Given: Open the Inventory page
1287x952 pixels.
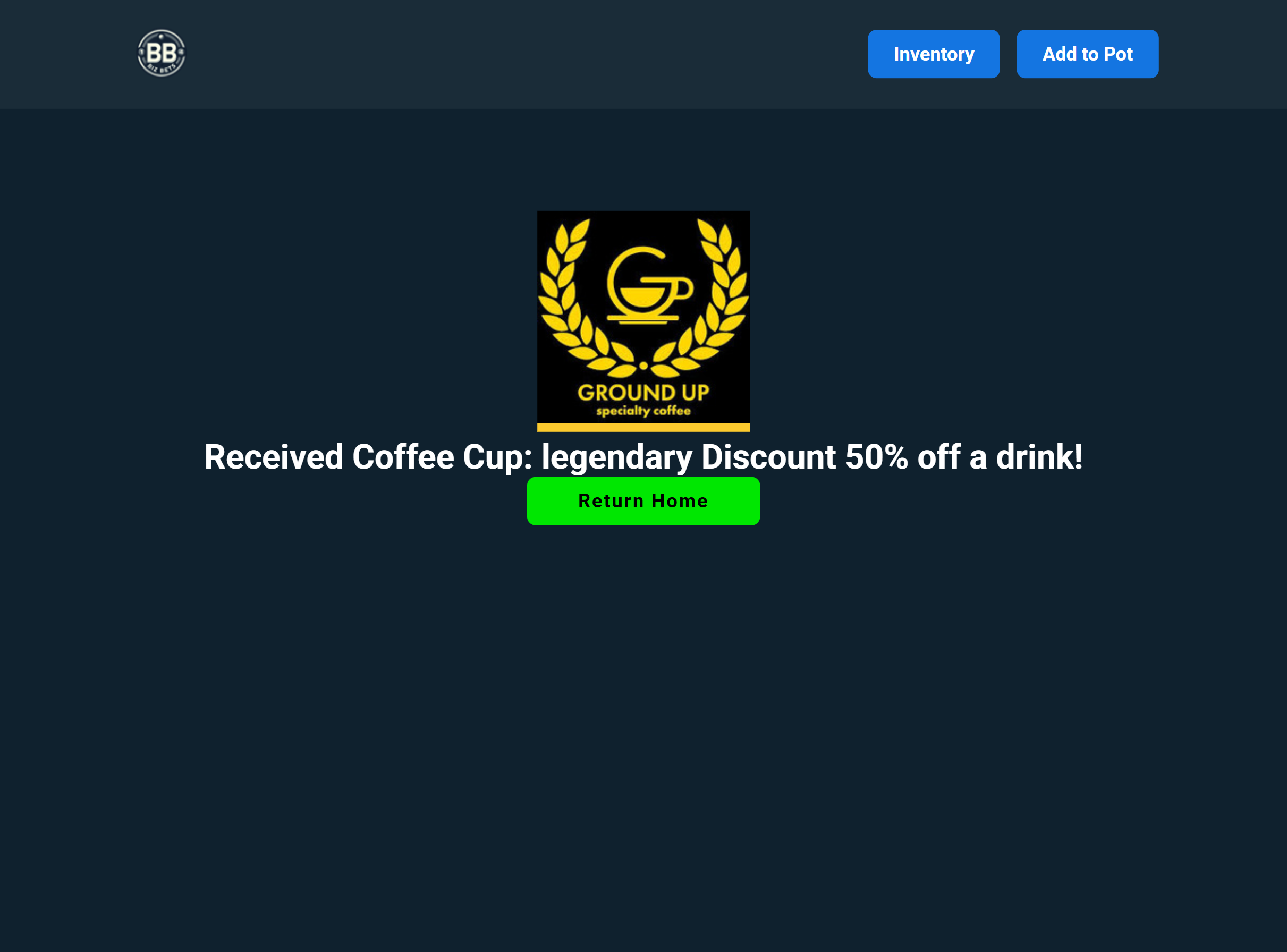Looking at the screenshot, I should pyautogui.click(x=934, y=54).
